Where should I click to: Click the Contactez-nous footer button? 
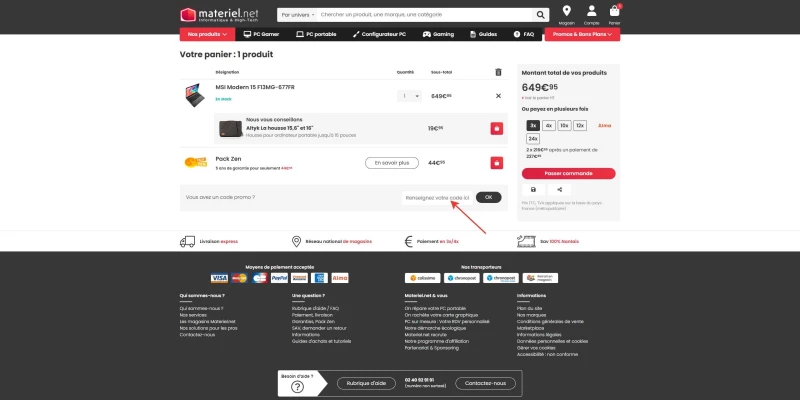coord(485,383)
